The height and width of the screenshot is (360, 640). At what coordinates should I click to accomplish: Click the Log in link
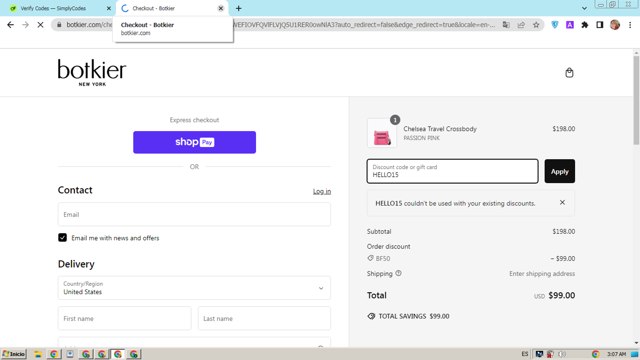(322, 191)
